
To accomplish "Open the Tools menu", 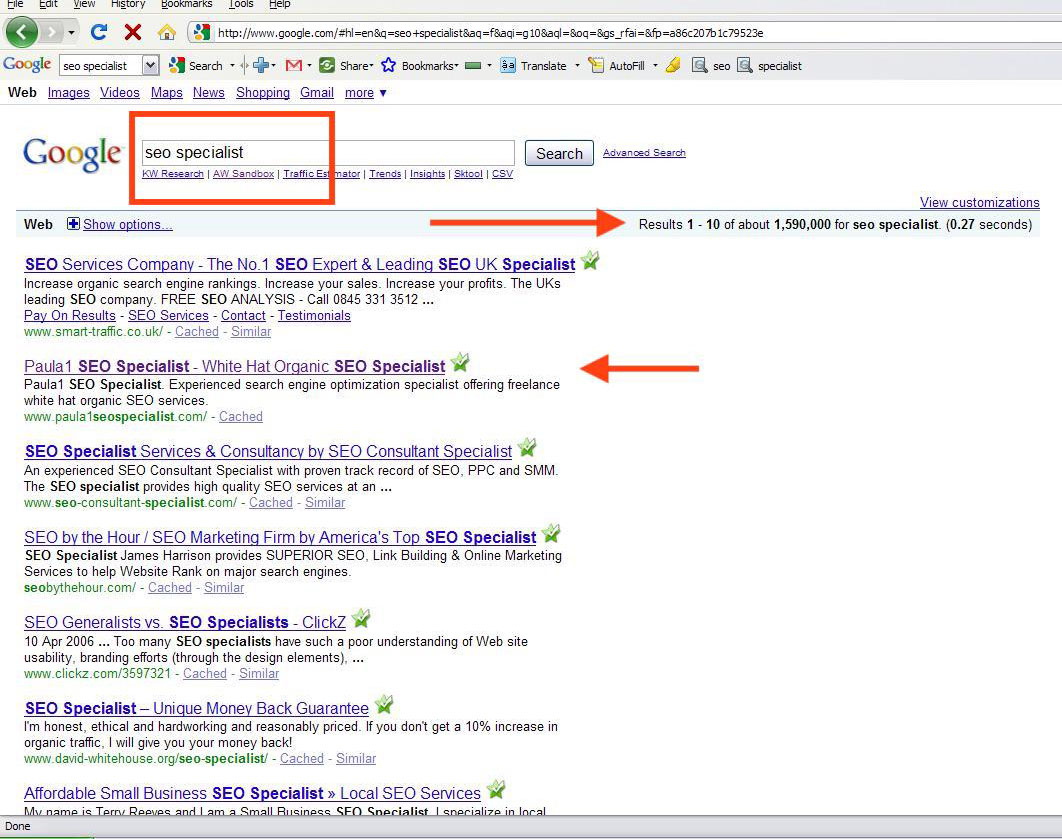I will pos(240,4).
